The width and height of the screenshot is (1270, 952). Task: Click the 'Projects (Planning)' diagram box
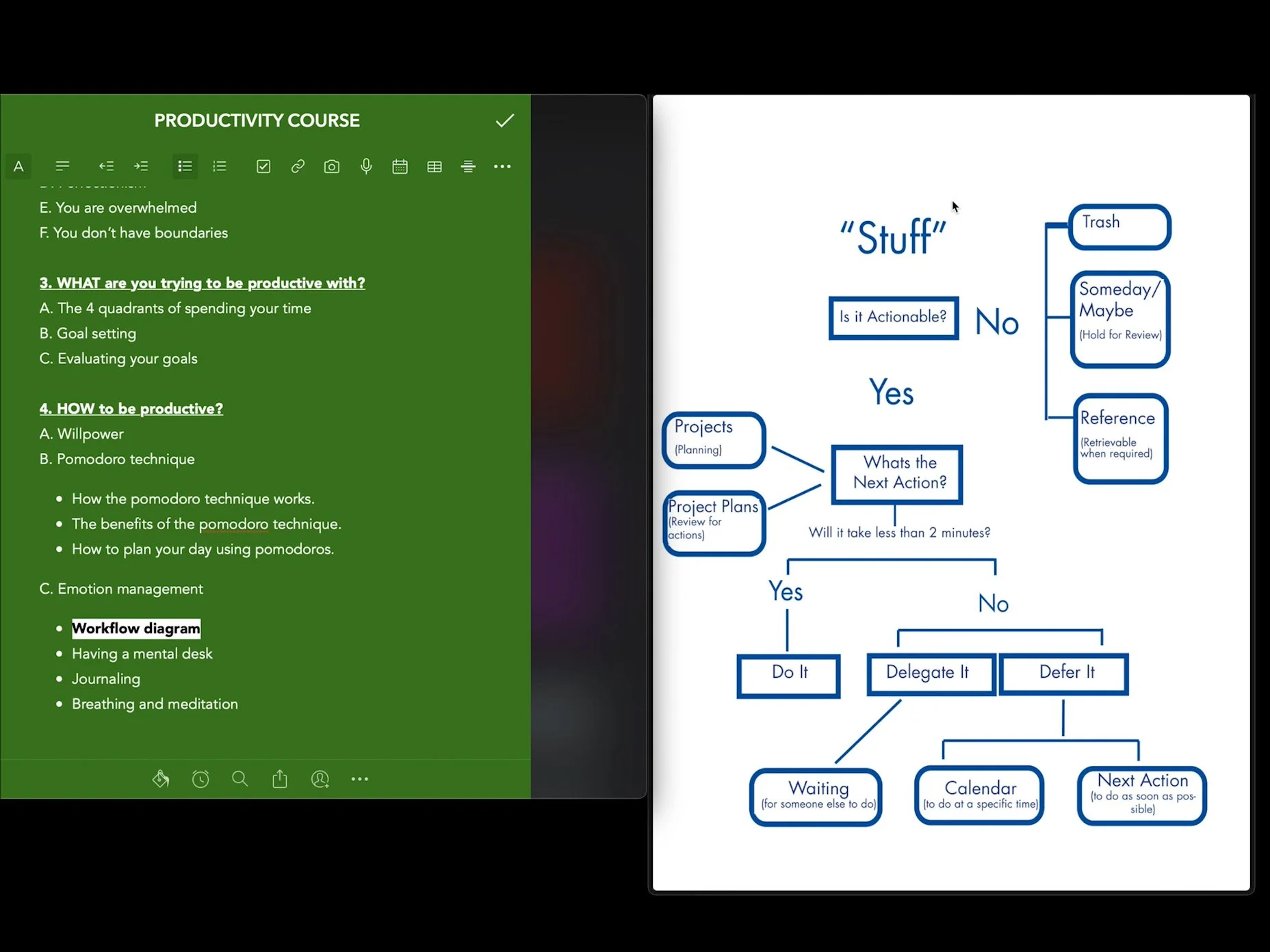click(x=714, y=440)
